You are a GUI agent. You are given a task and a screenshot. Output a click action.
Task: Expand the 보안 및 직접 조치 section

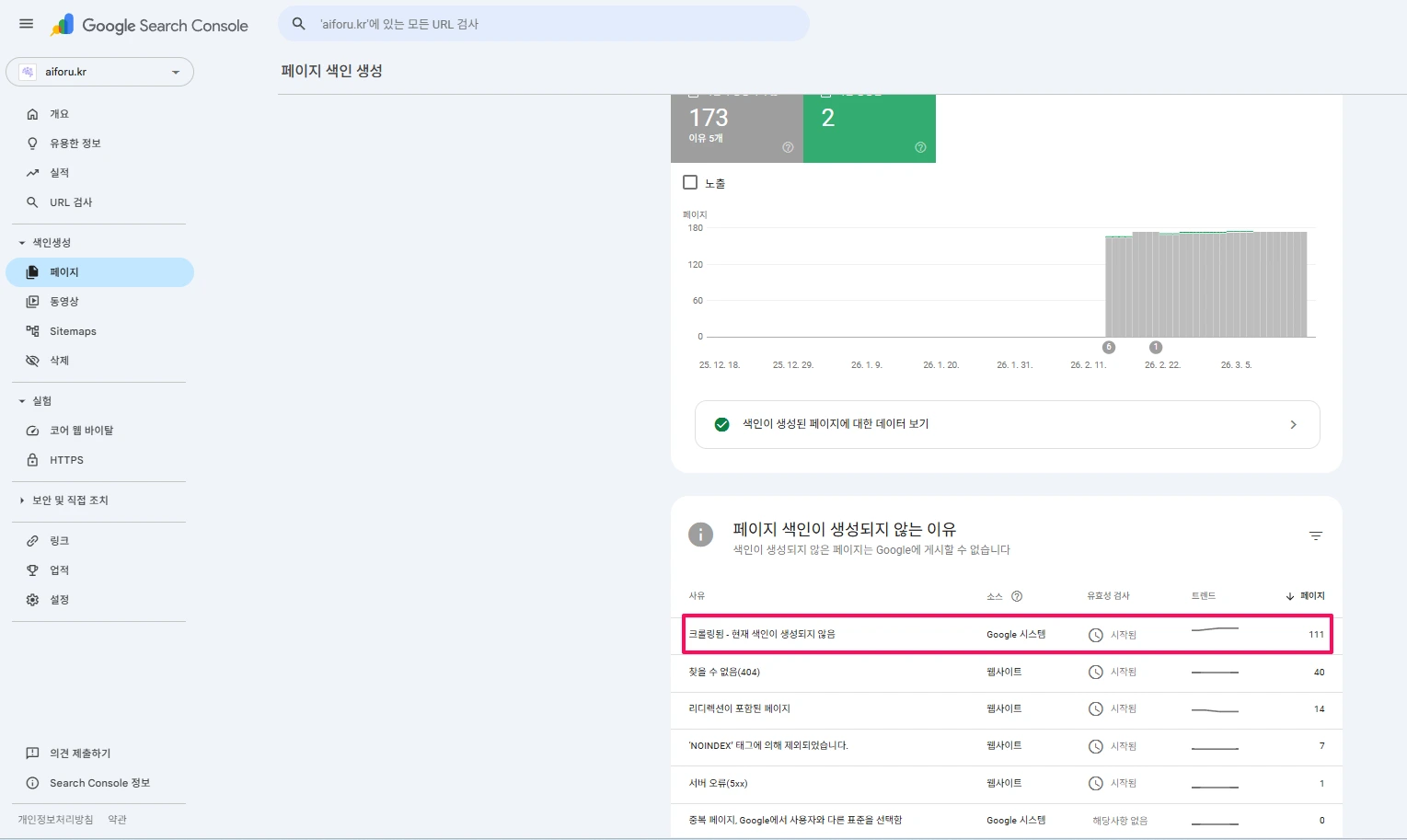pyautogui.click(x=22, y=501)
